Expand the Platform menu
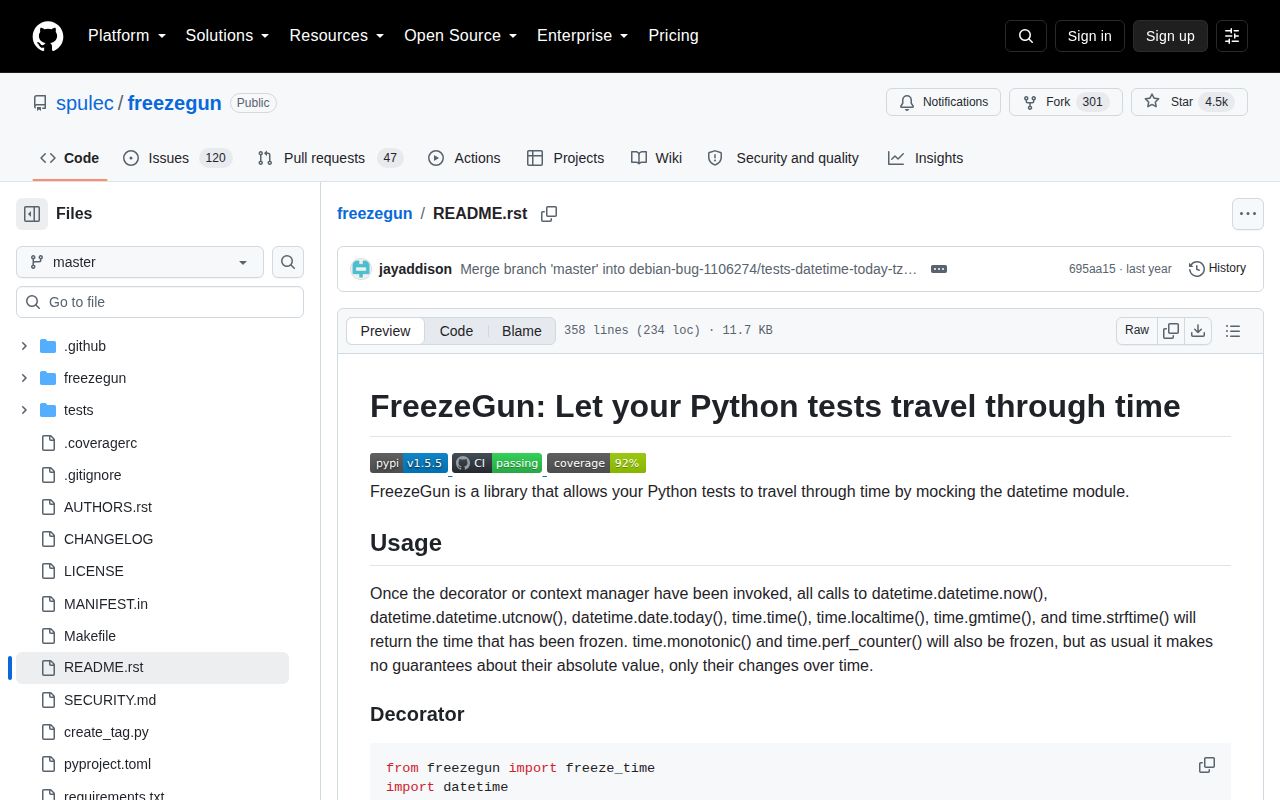 tap(128, 36)
